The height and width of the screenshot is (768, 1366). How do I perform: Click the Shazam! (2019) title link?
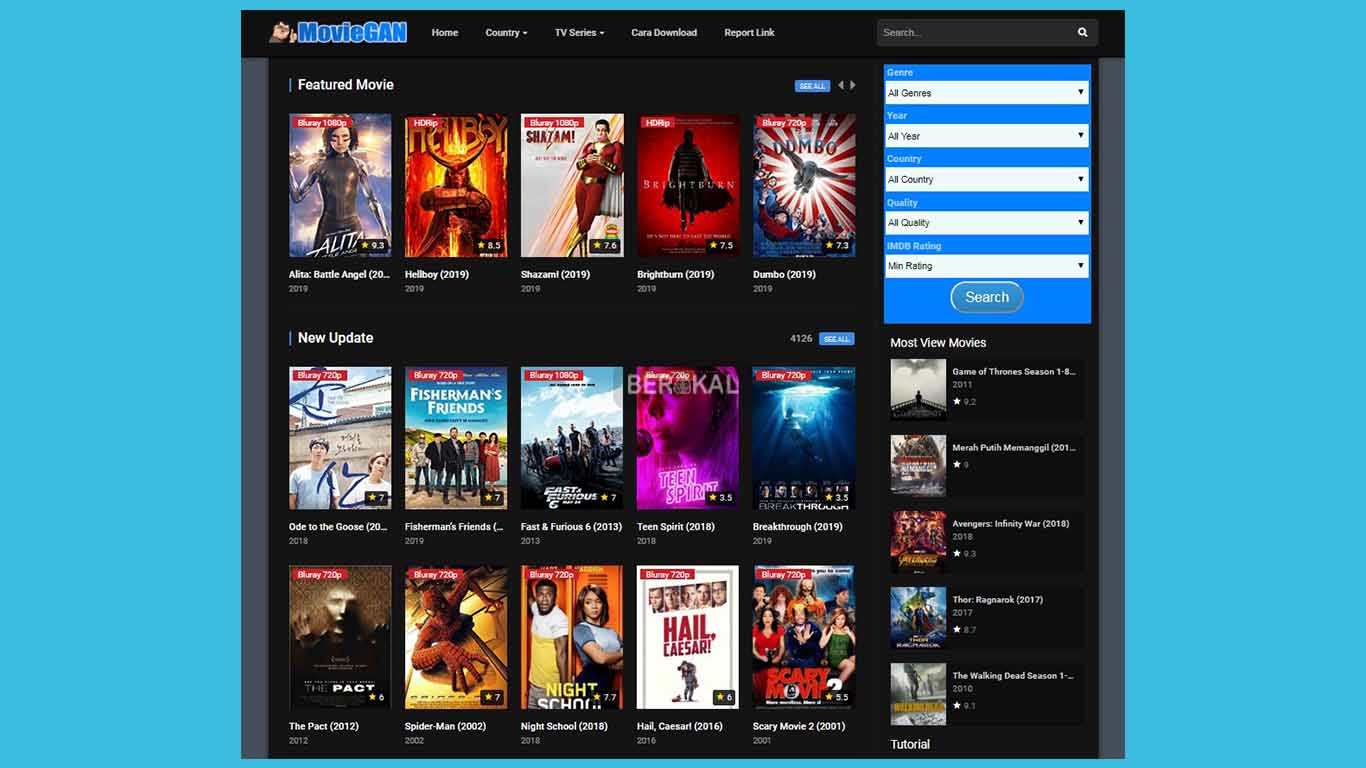tap(555, 274)
